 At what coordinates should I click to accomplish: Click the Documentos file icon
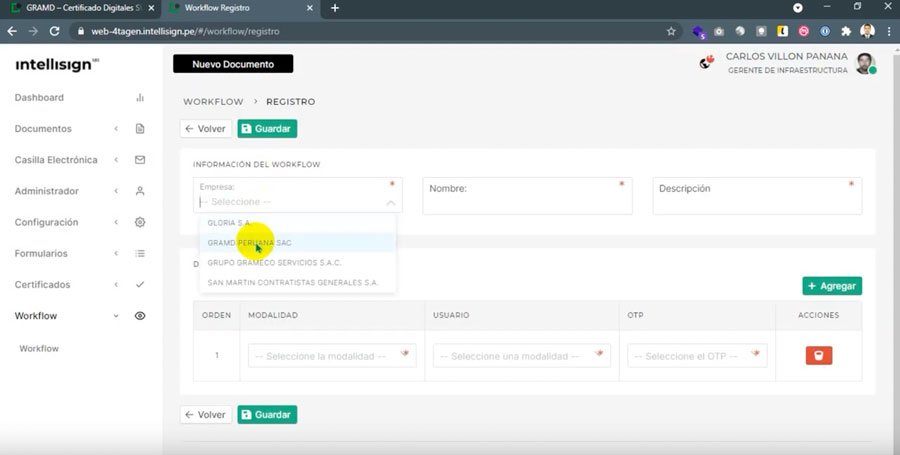click(139, 129)
